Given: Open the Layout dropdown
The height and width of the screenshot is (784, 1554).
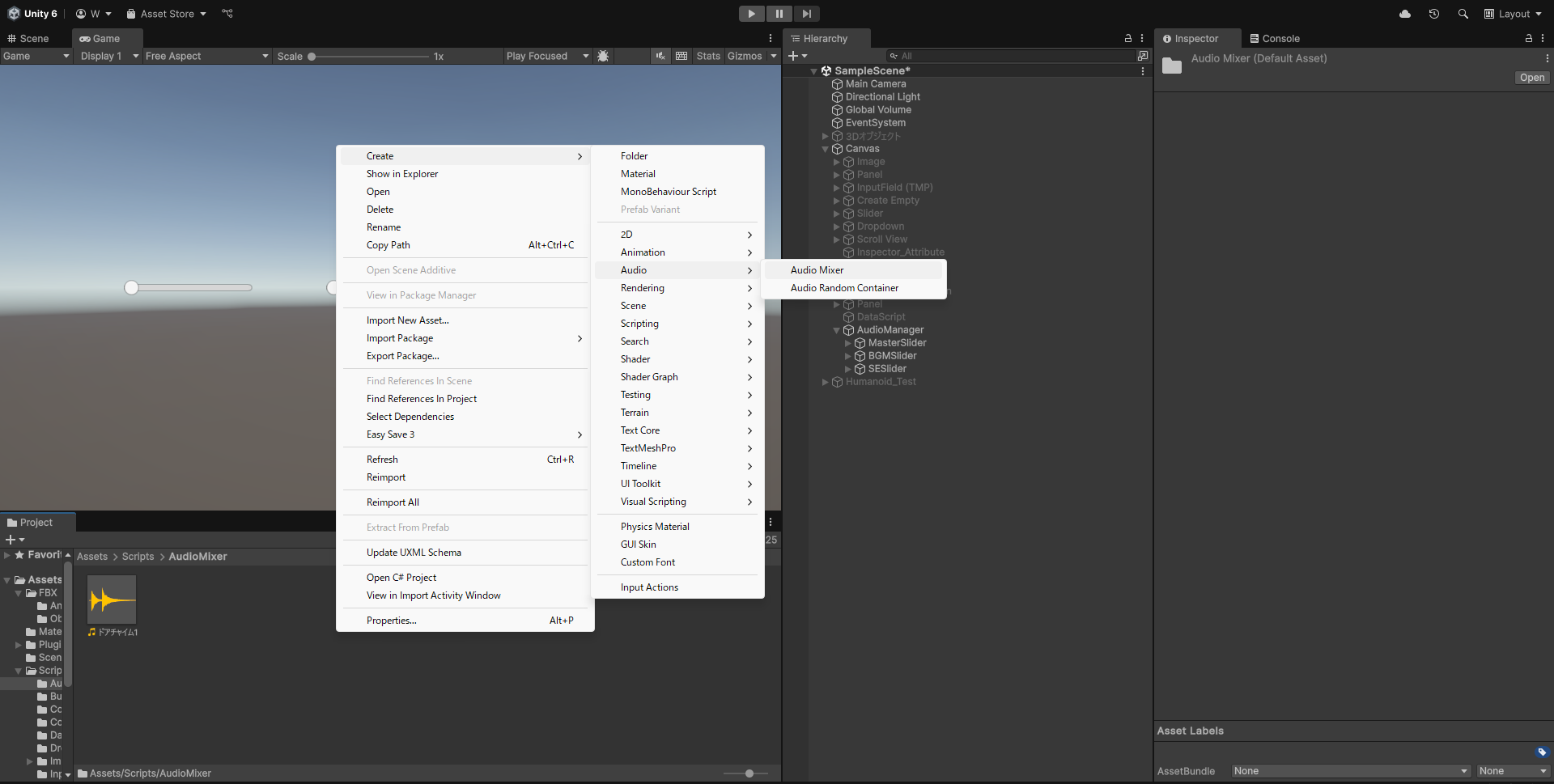Looking at the screenshot, I should (x=1513, y=14).
